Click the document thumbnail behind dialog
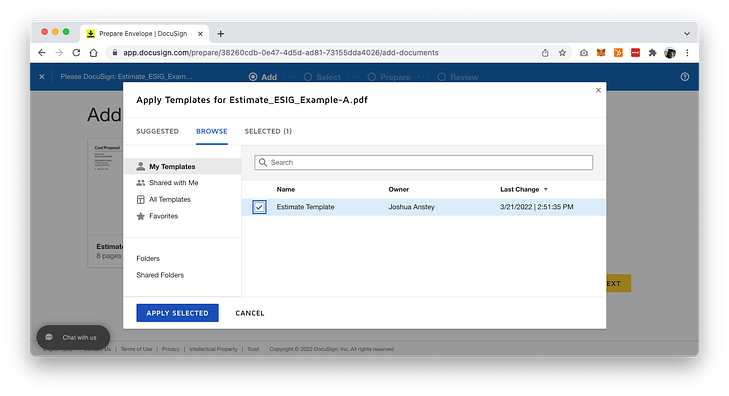 click(106, 186)
